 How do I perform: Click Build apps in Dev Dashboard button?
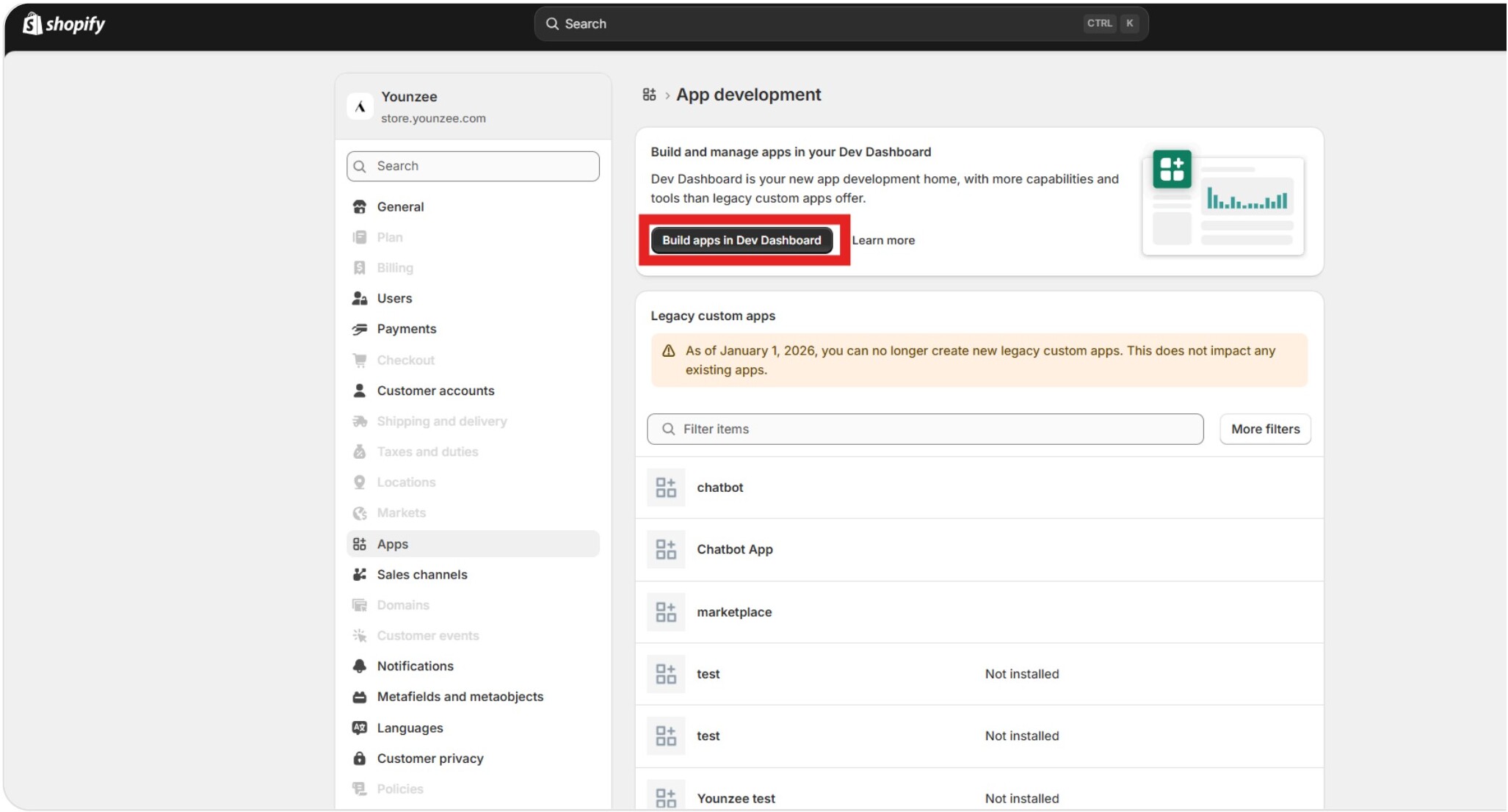click(742, 240)
